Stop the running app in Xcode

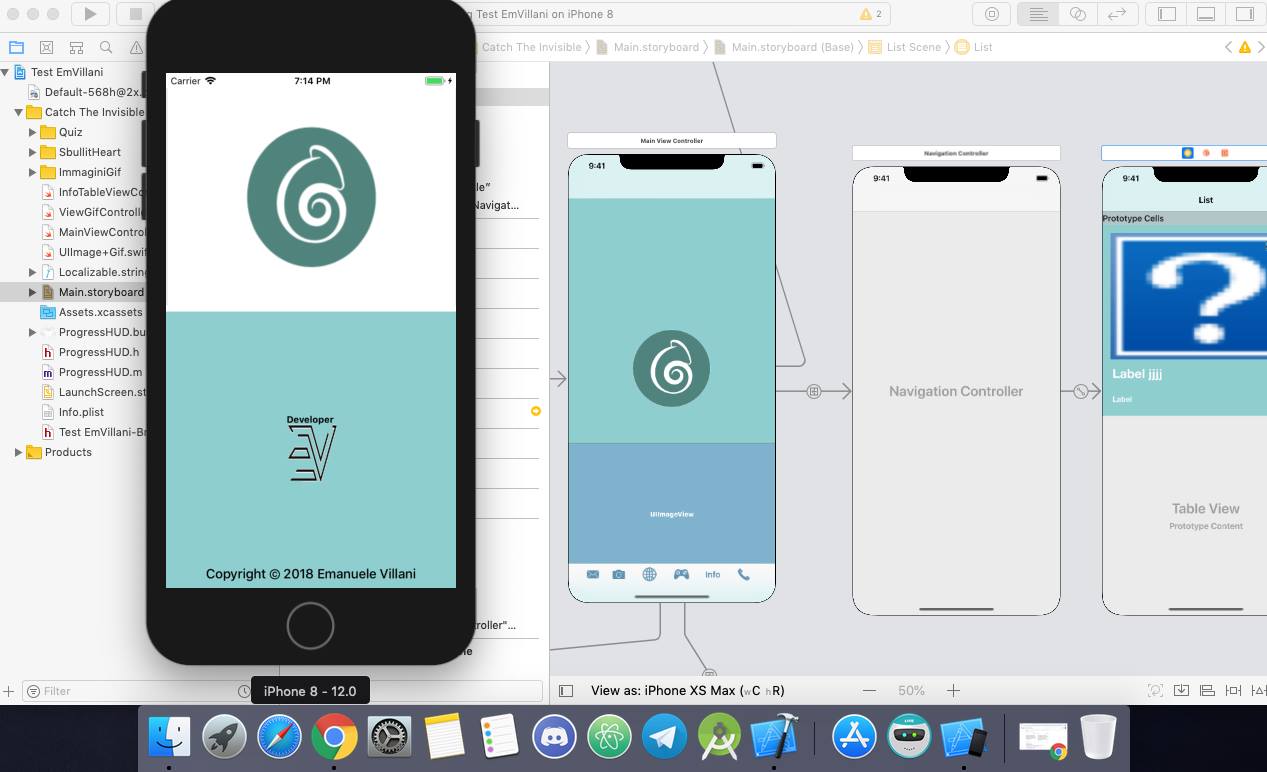[135, 14]
